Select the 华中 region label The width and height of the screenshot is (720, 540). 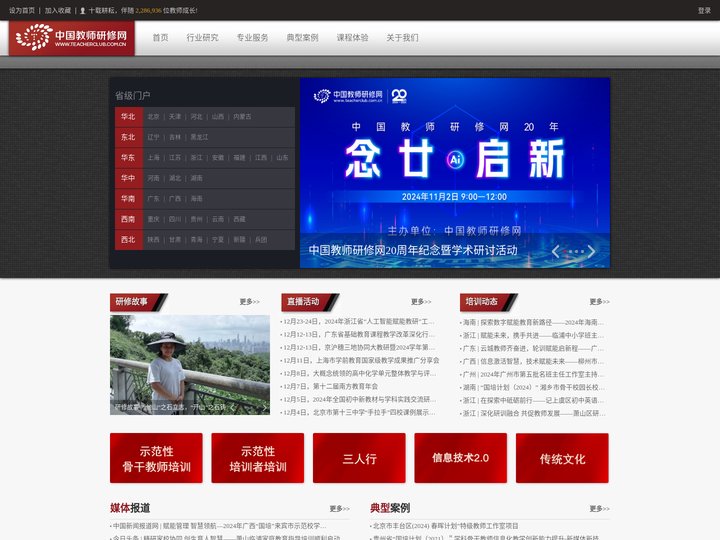(x=129, y=178)
